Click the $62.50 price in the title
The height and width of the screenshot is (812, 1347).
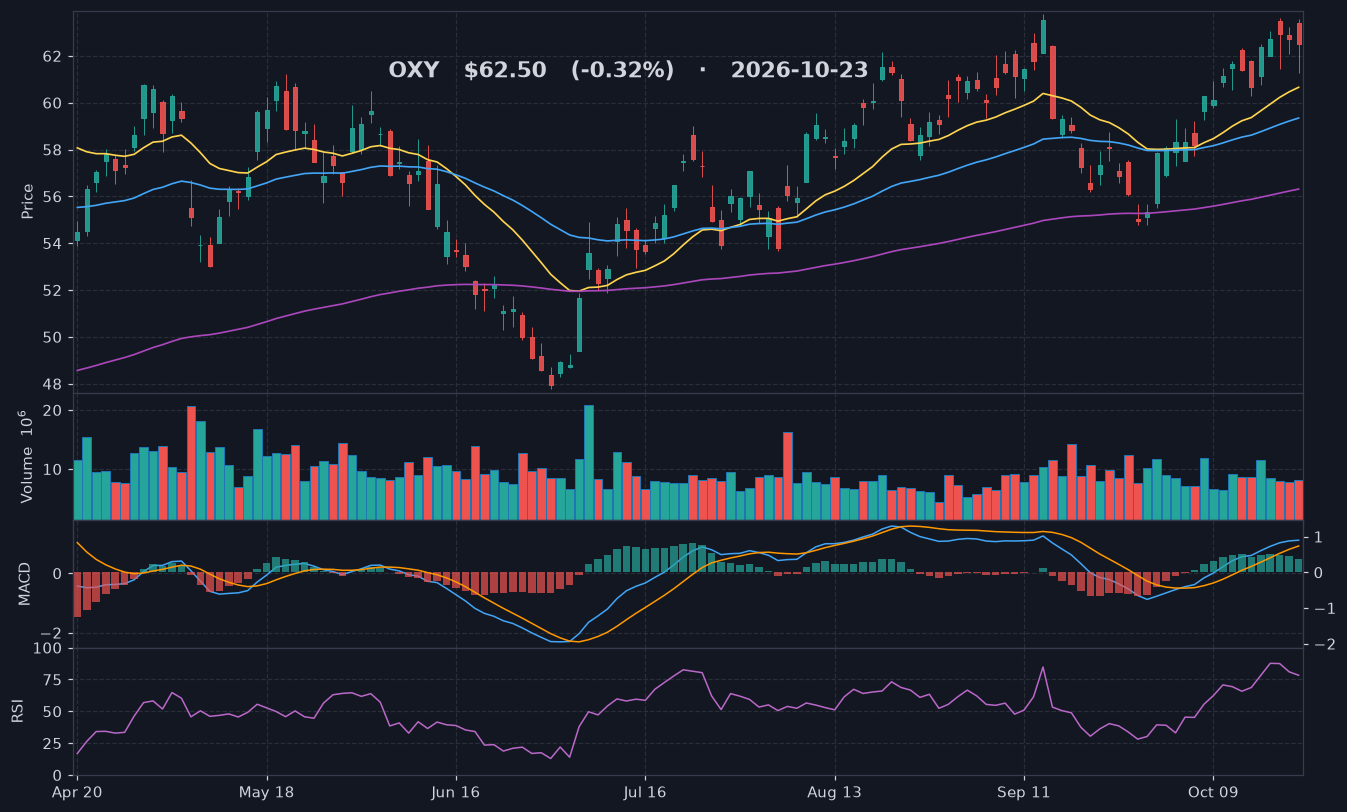click(505, 70)
